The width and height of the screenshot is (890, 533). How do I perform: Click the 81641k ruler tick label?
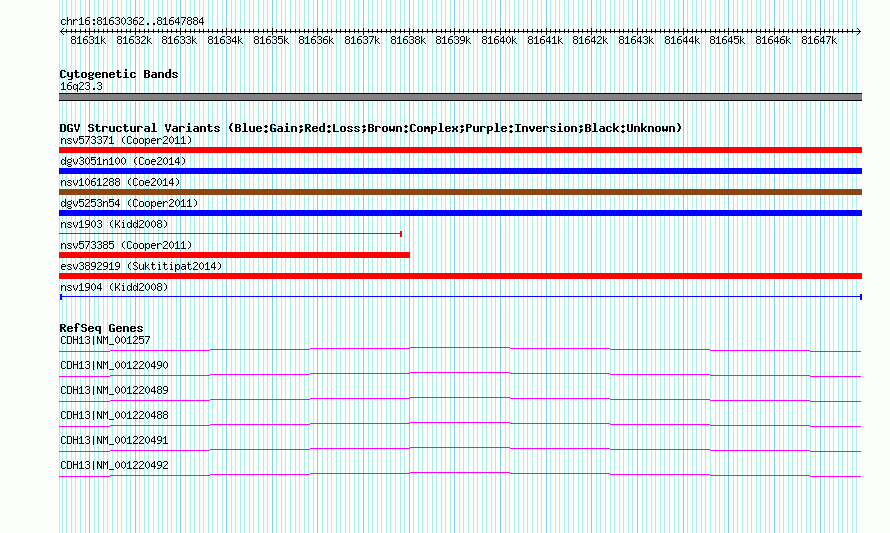point(545,40)
